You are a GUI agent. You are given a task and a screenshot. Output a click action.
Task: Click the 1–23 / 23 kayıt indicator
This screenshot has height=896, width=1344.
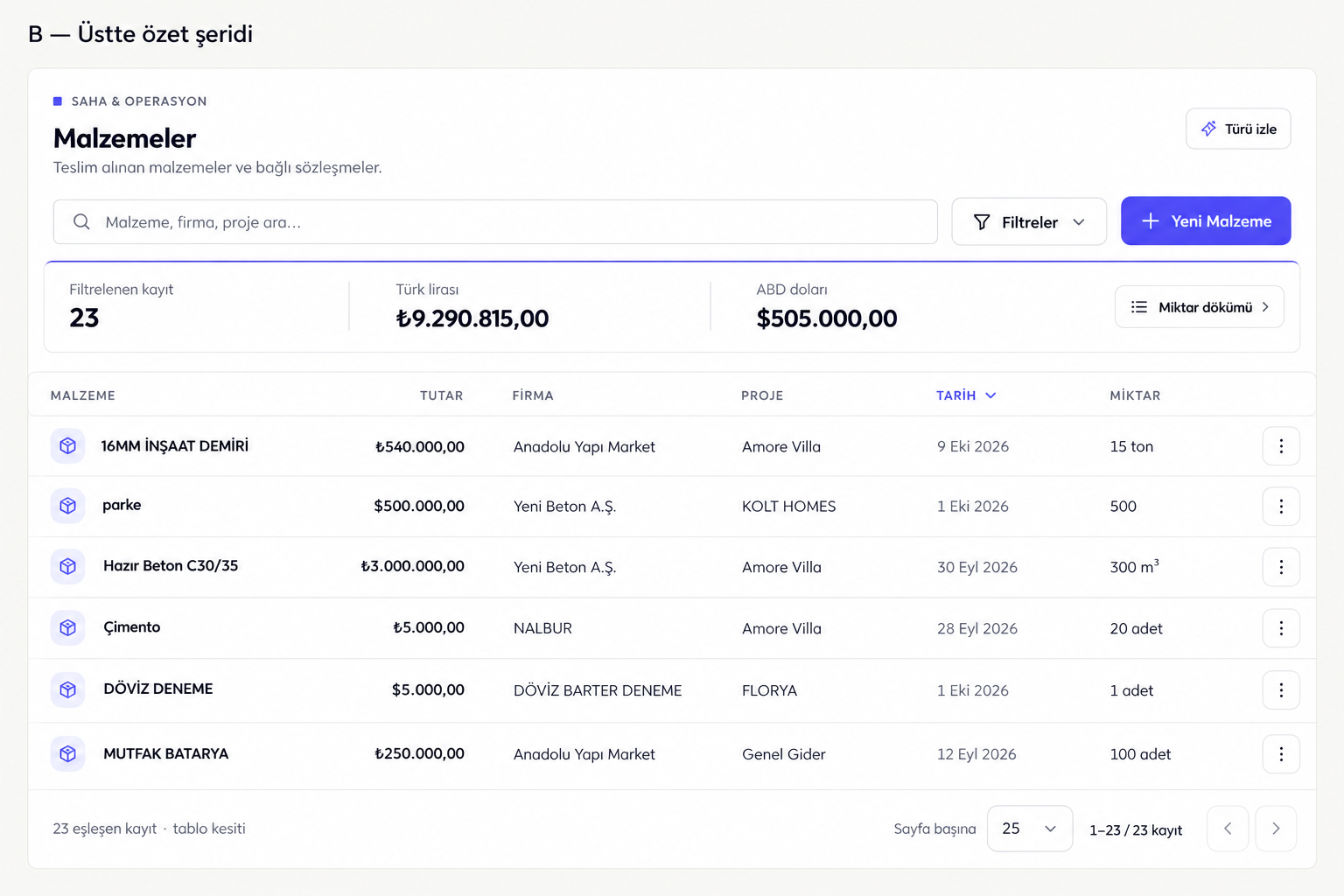[1136, 830]
